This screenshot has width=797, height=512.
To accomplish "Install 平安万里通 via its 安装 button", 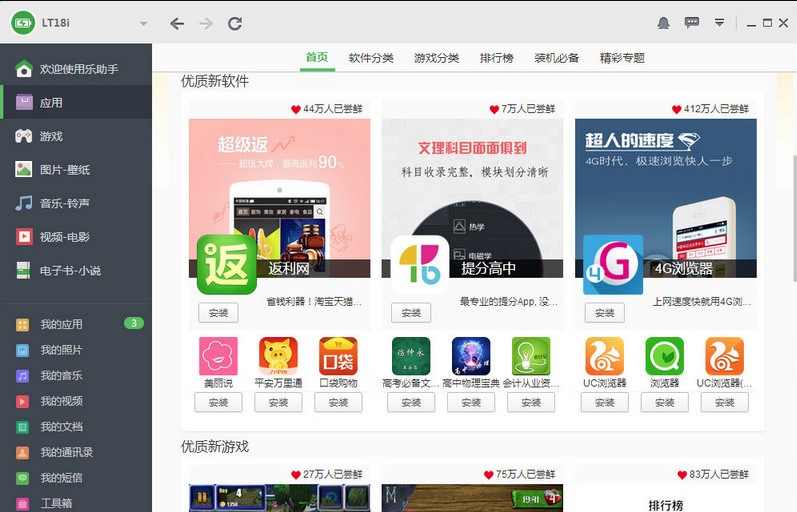I will (x=278, y=403).
